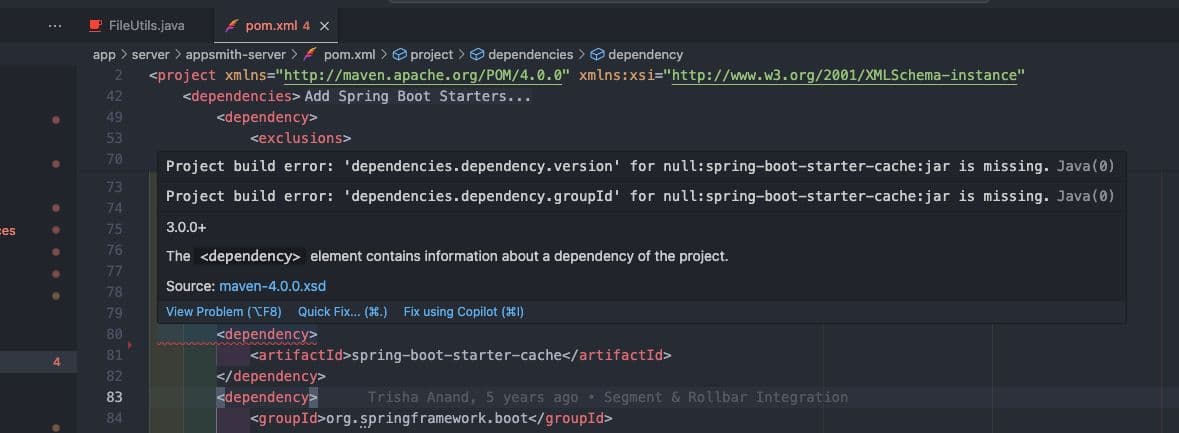Open the appsmith-server breadcrumb dropdown
The width and height of the screenshot is (1179, 433).
coord(231,54)
